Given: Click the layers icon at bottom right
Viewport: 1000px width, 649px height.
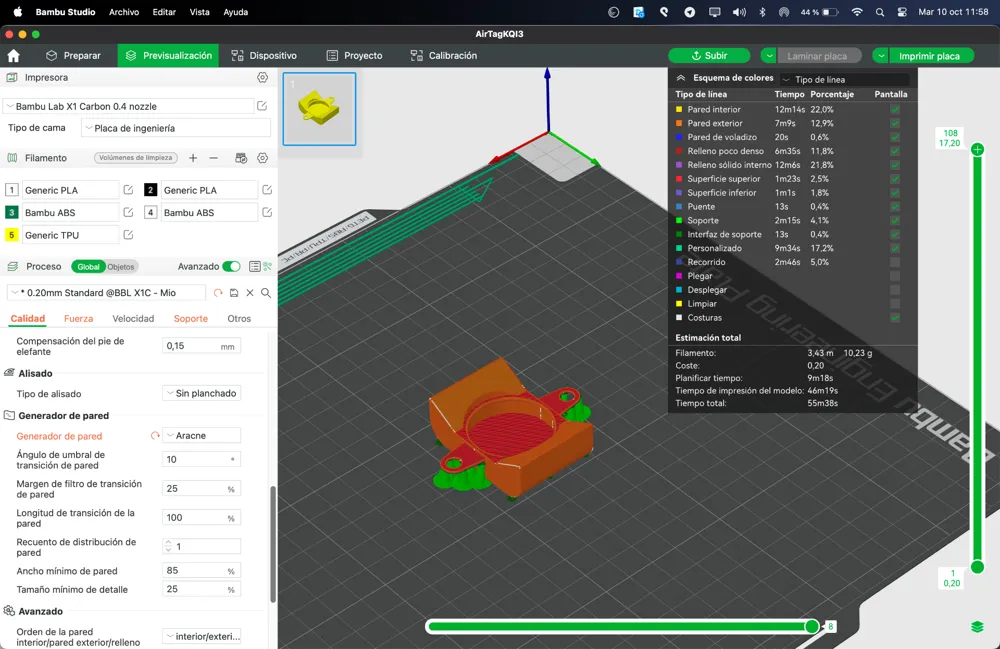Looking at the screenshot, I should pos(977,627).
